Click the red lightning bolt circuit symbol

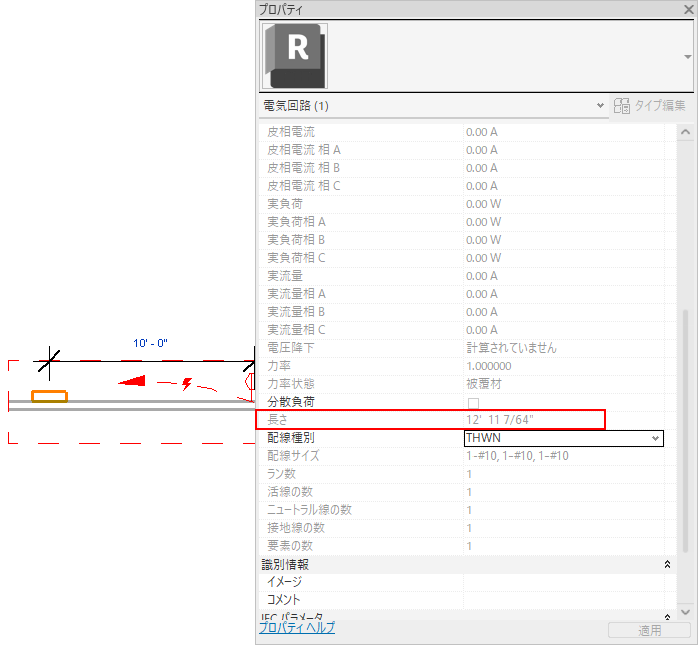click(187, 384)
